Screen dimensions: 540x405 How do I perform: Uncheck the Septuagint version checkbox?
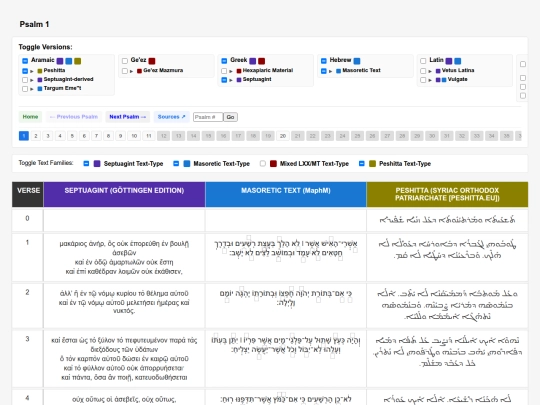[224, 80]
